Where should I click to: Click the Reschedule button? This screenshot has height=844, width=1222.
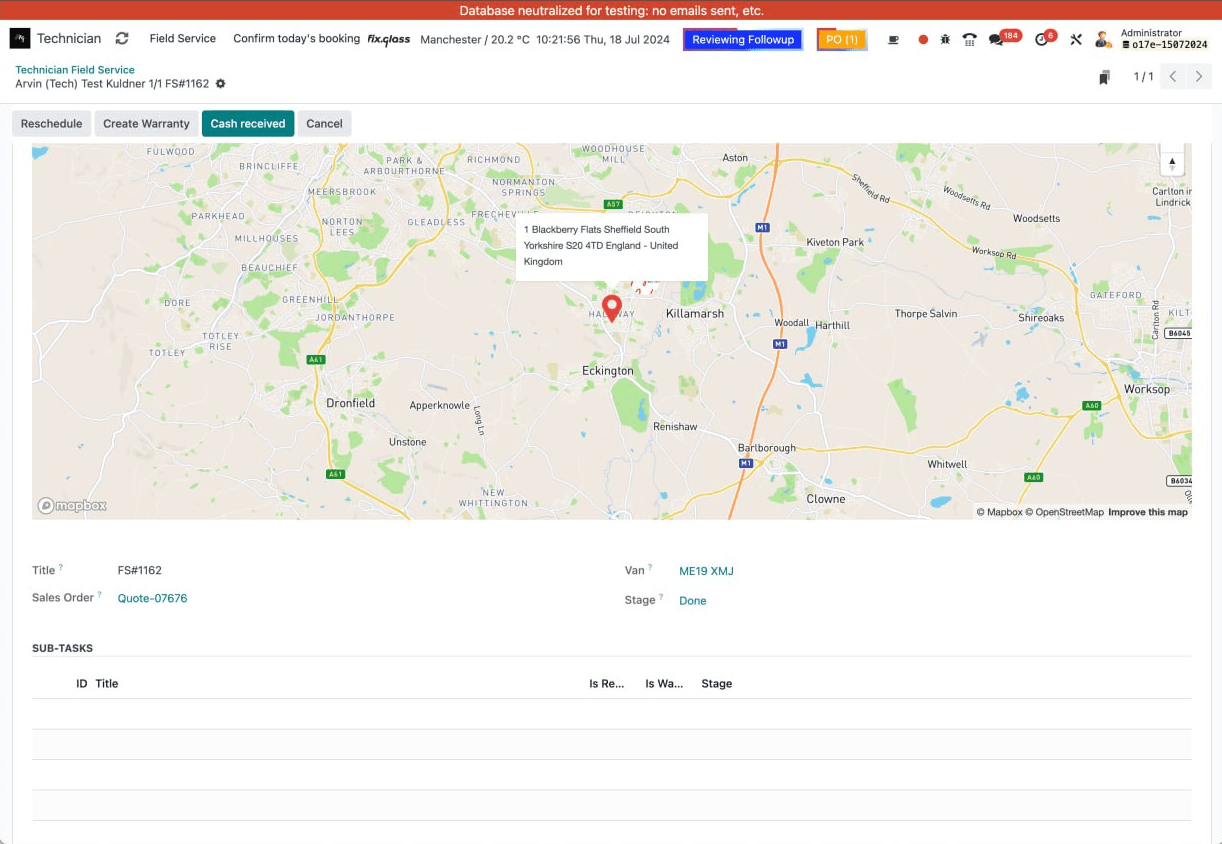coord(52,124)
